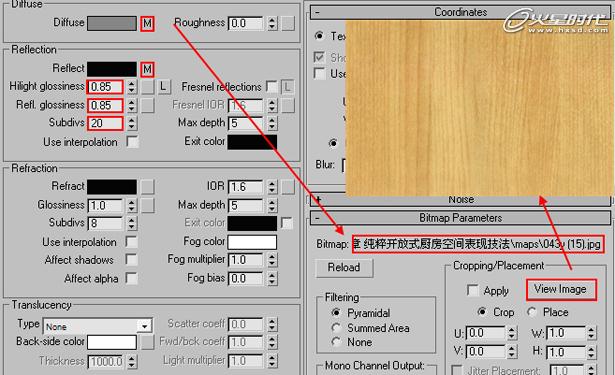Adjust the crop W value spinner
The height and width of the screenshot is (375, 615).
[591, 333]
